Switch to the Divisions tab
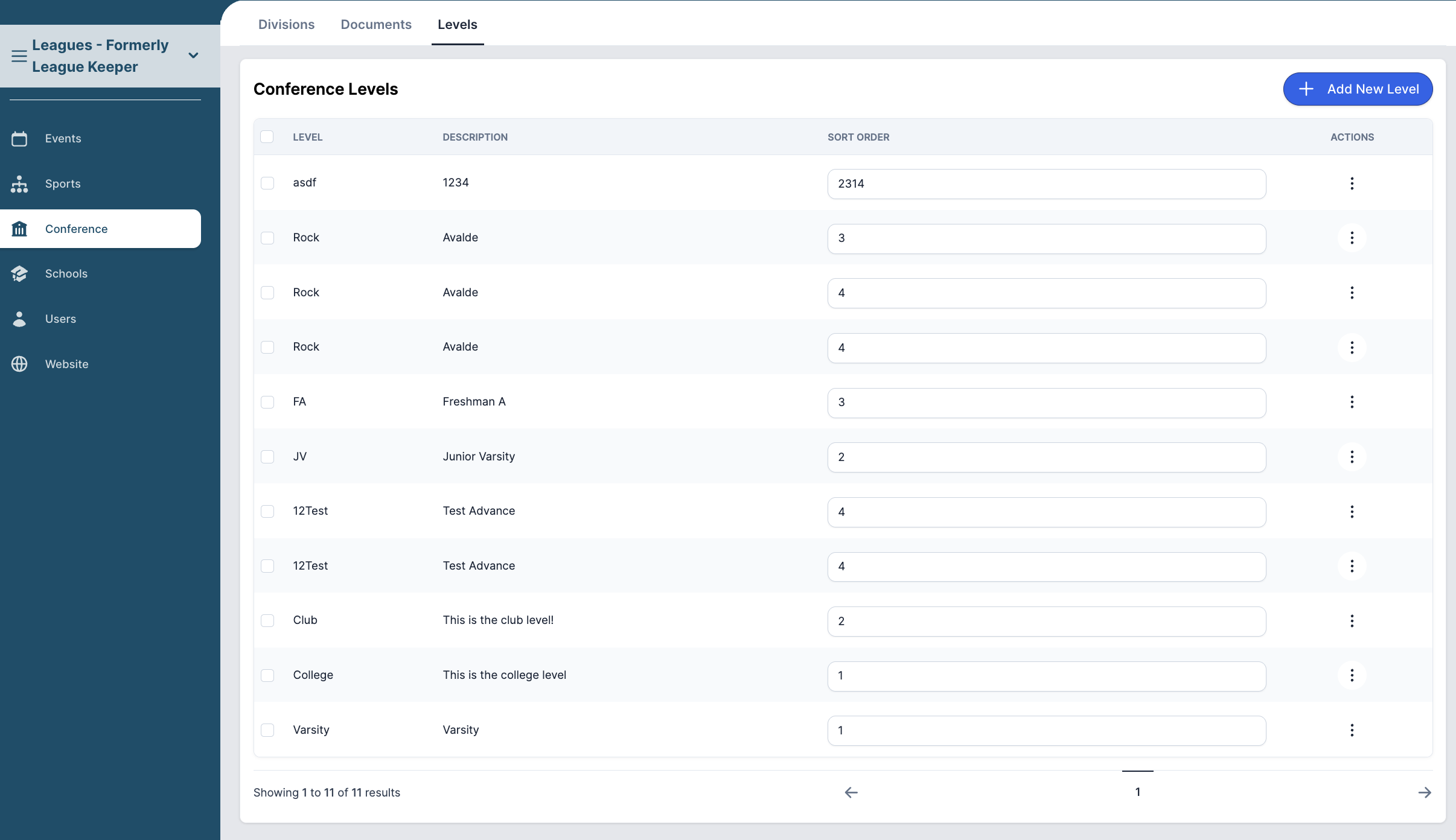 (x=286, y=24)
